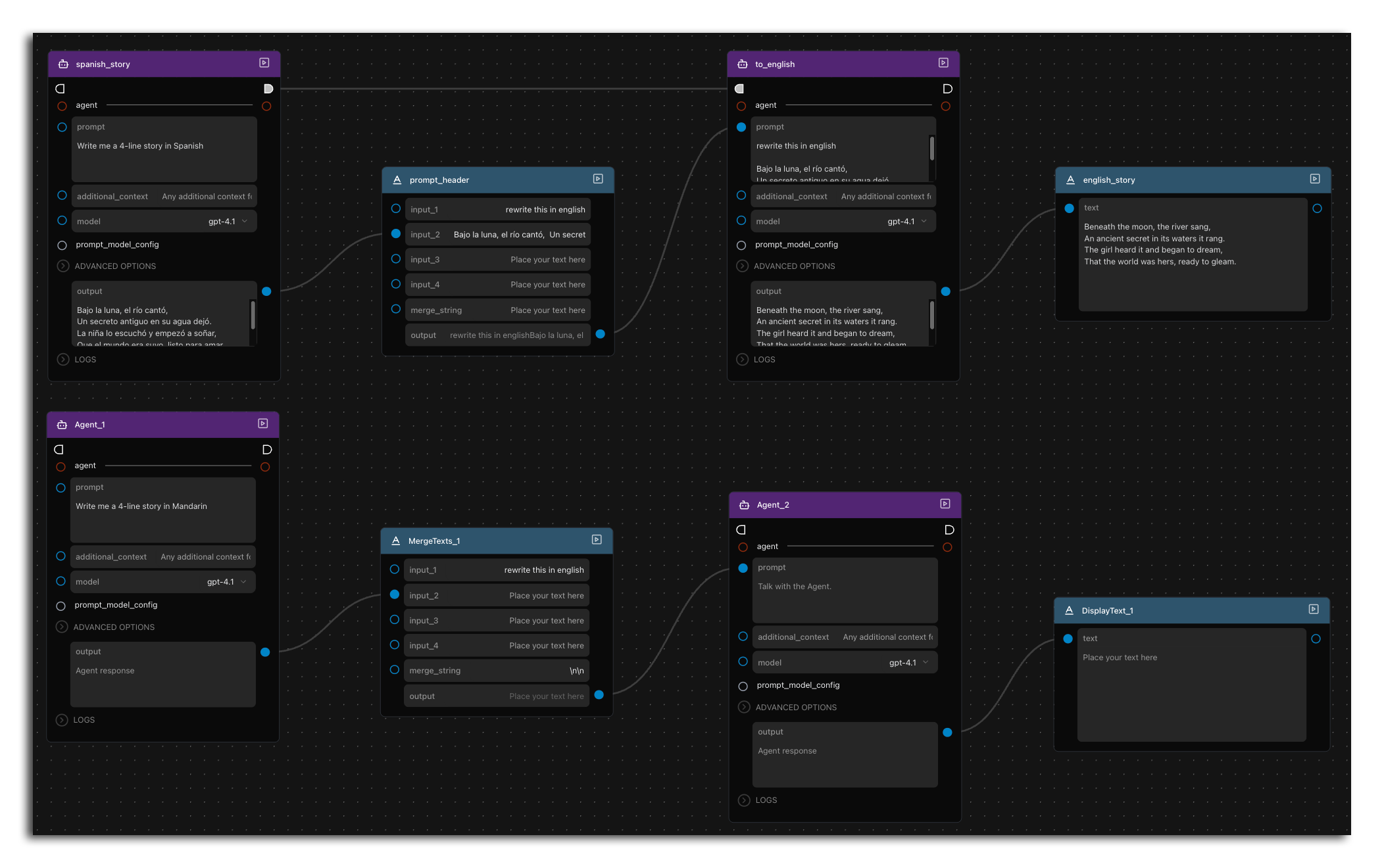Click the play icon on Agent_2 header
Viewport: 1384px width, 868px height.
click(945, 504)
